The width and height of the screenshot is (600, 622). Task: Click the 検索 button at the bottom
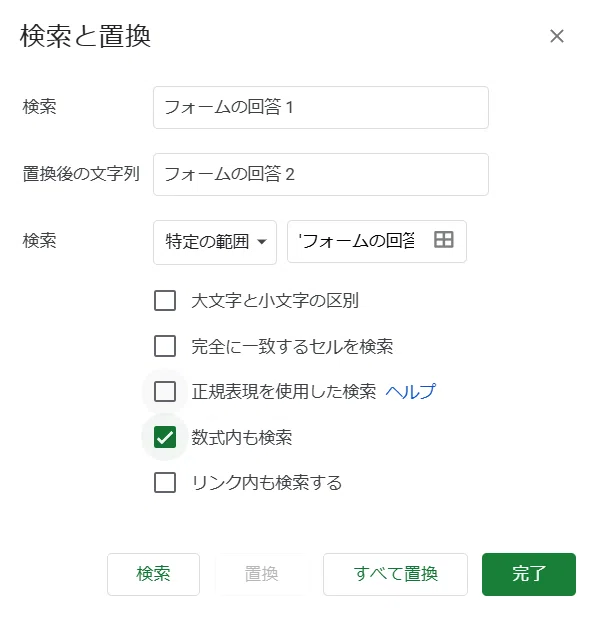[153, 574]
